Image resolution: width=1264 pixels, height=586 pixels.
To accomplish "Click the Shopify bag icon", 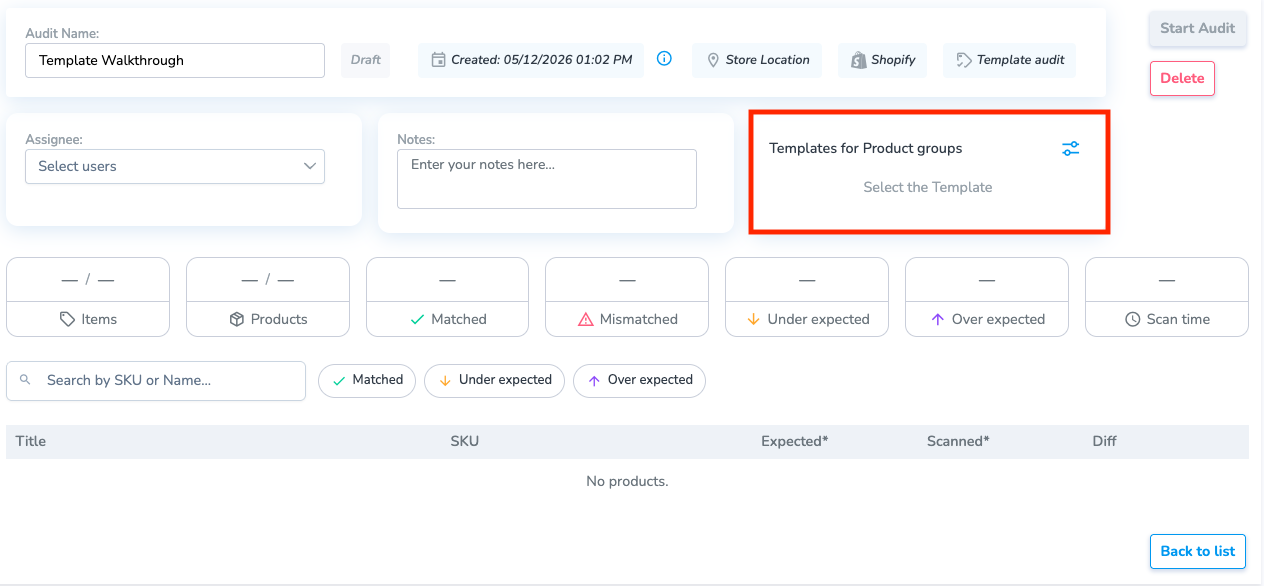I will [858, 60].
